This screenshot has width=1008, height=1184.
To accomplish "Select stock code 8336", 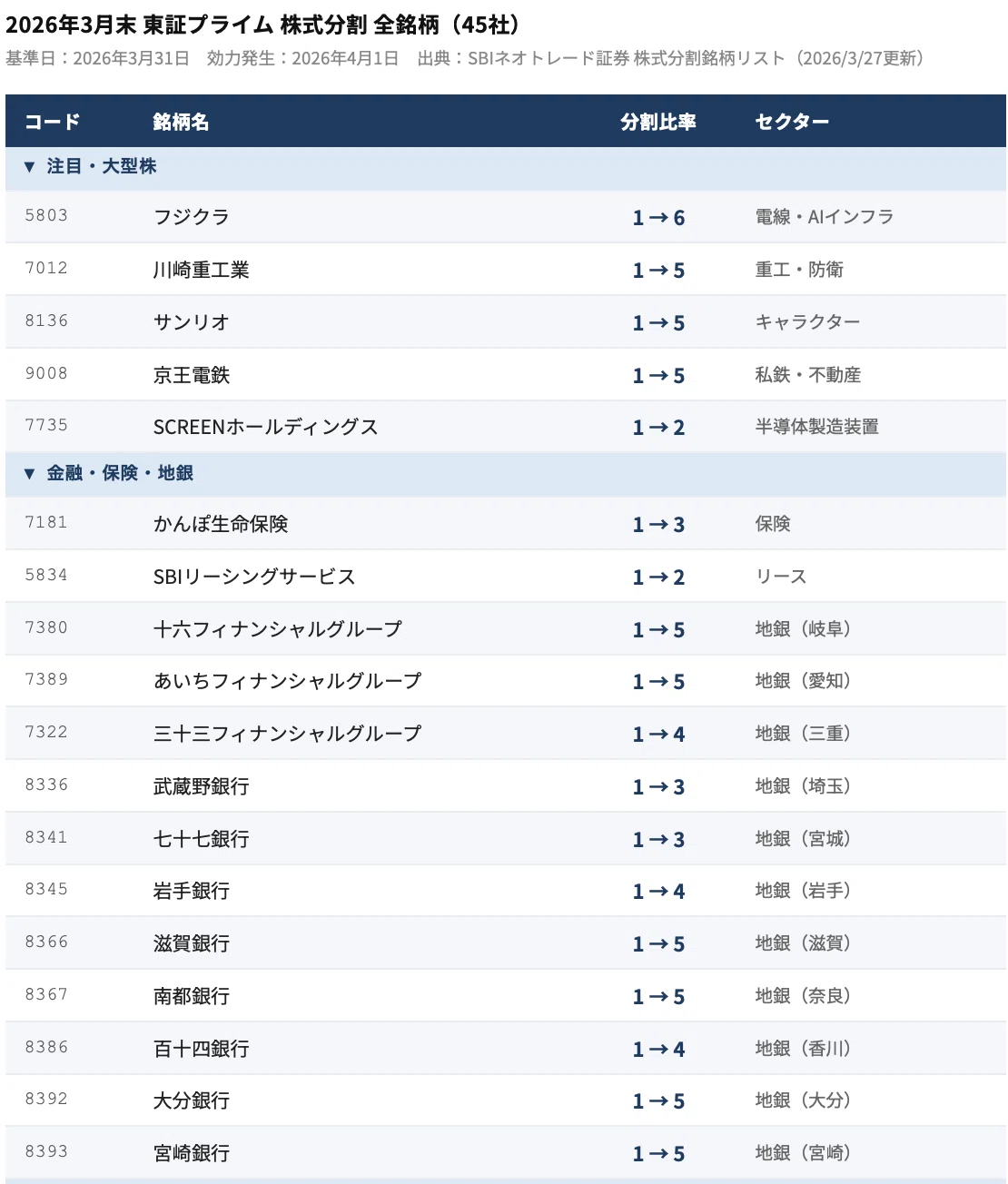I will click(46, 785).
